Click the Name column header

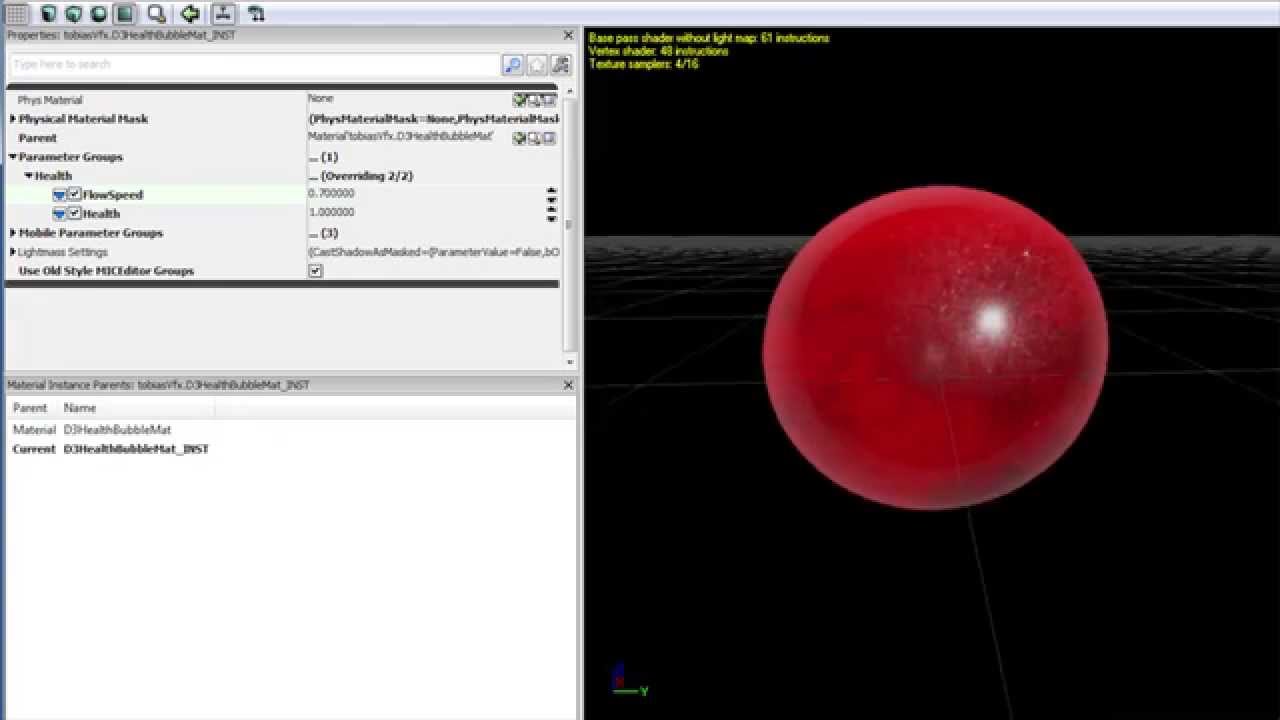[80, 408]
